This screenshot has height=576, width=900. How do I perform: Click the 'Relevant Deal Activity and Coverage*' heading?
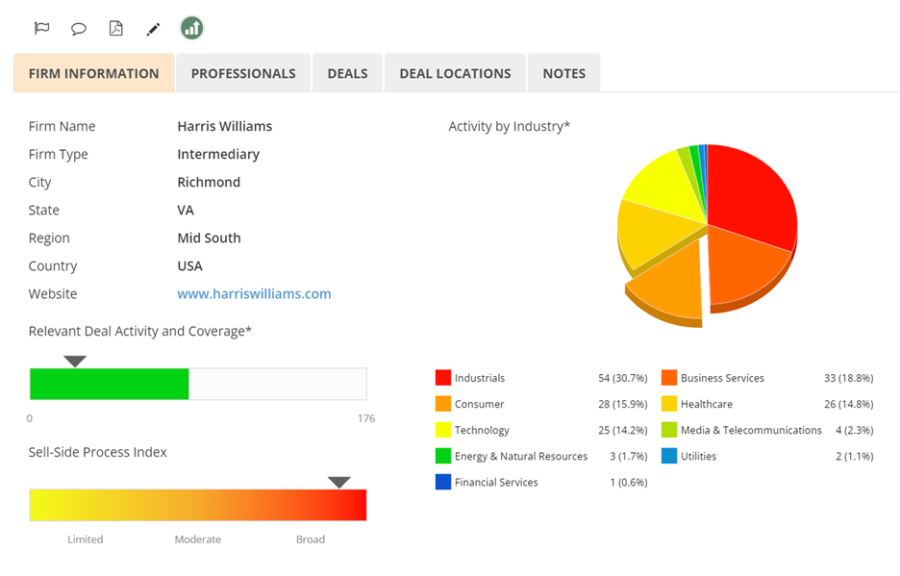coord(140,331)
